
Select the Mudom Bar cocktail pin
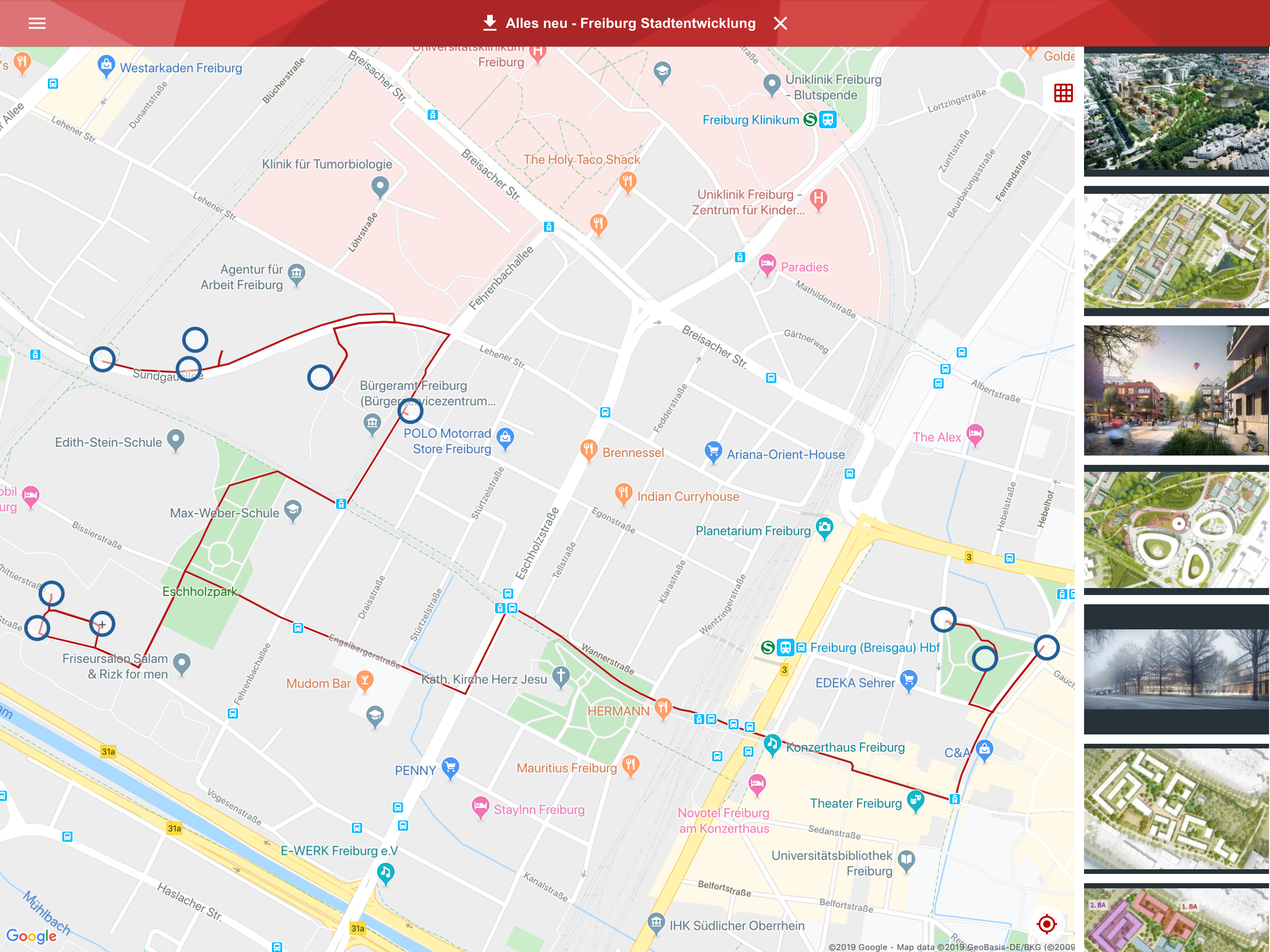(364, 681)
